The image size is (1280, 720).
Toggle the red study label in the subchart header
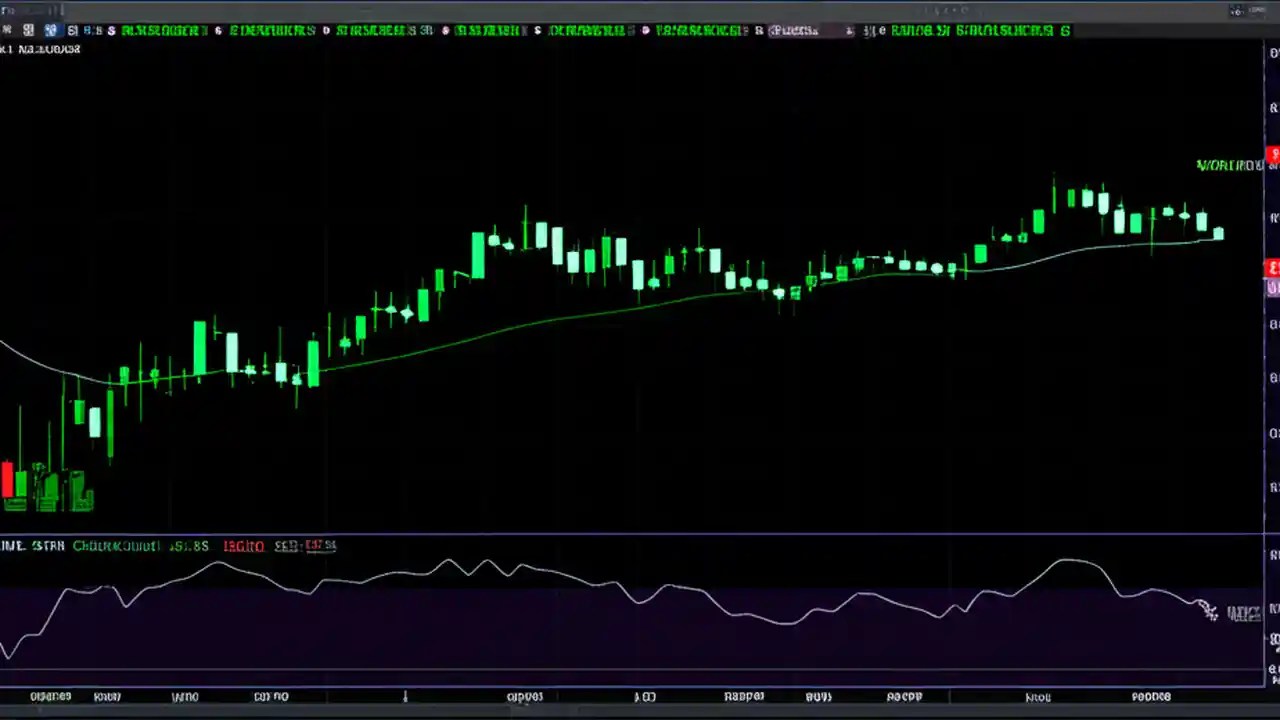[243, 545]
